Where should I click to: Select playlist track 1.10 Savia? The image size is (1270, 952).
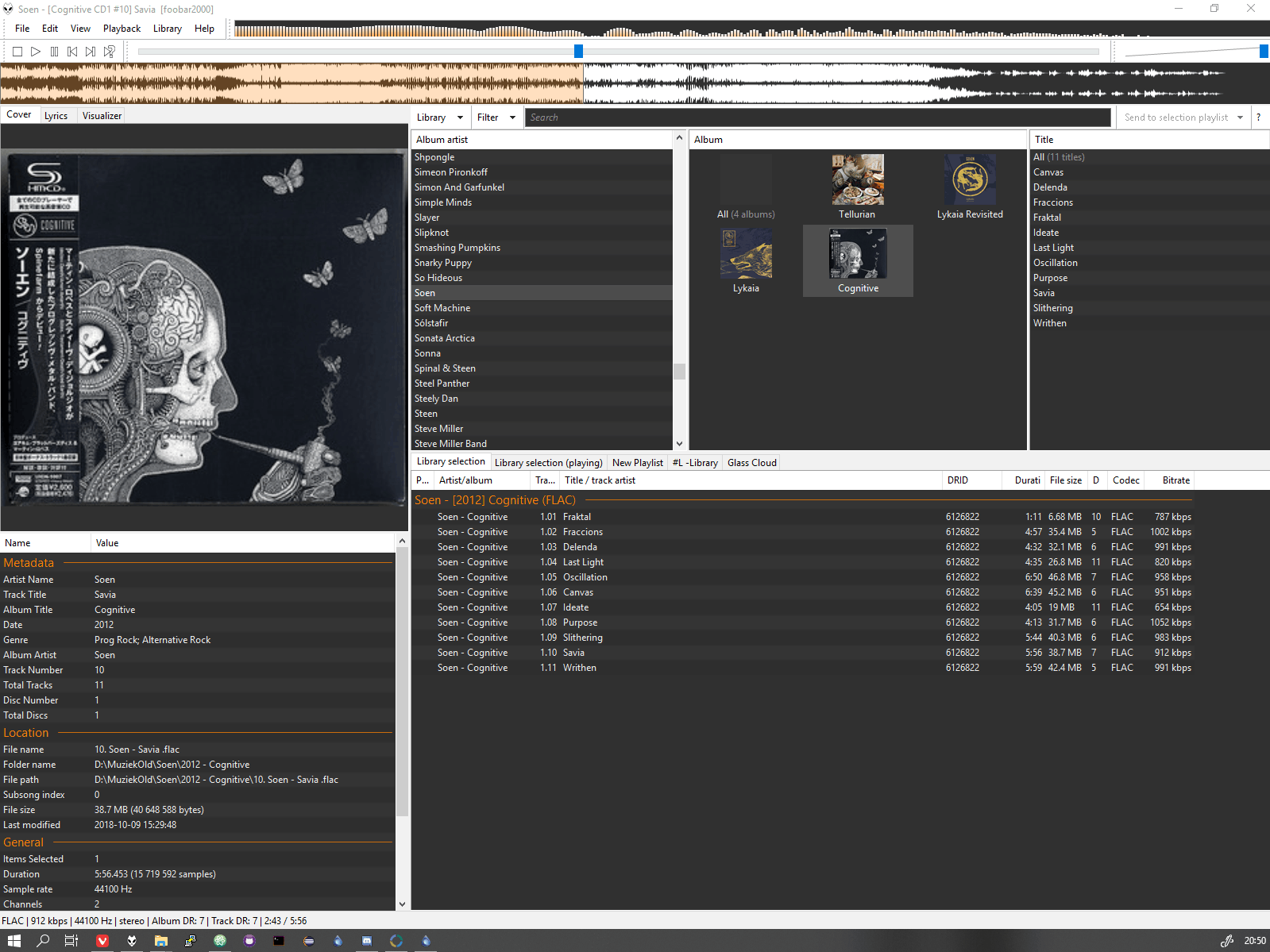pyautogui.click(x=802, y=653)
